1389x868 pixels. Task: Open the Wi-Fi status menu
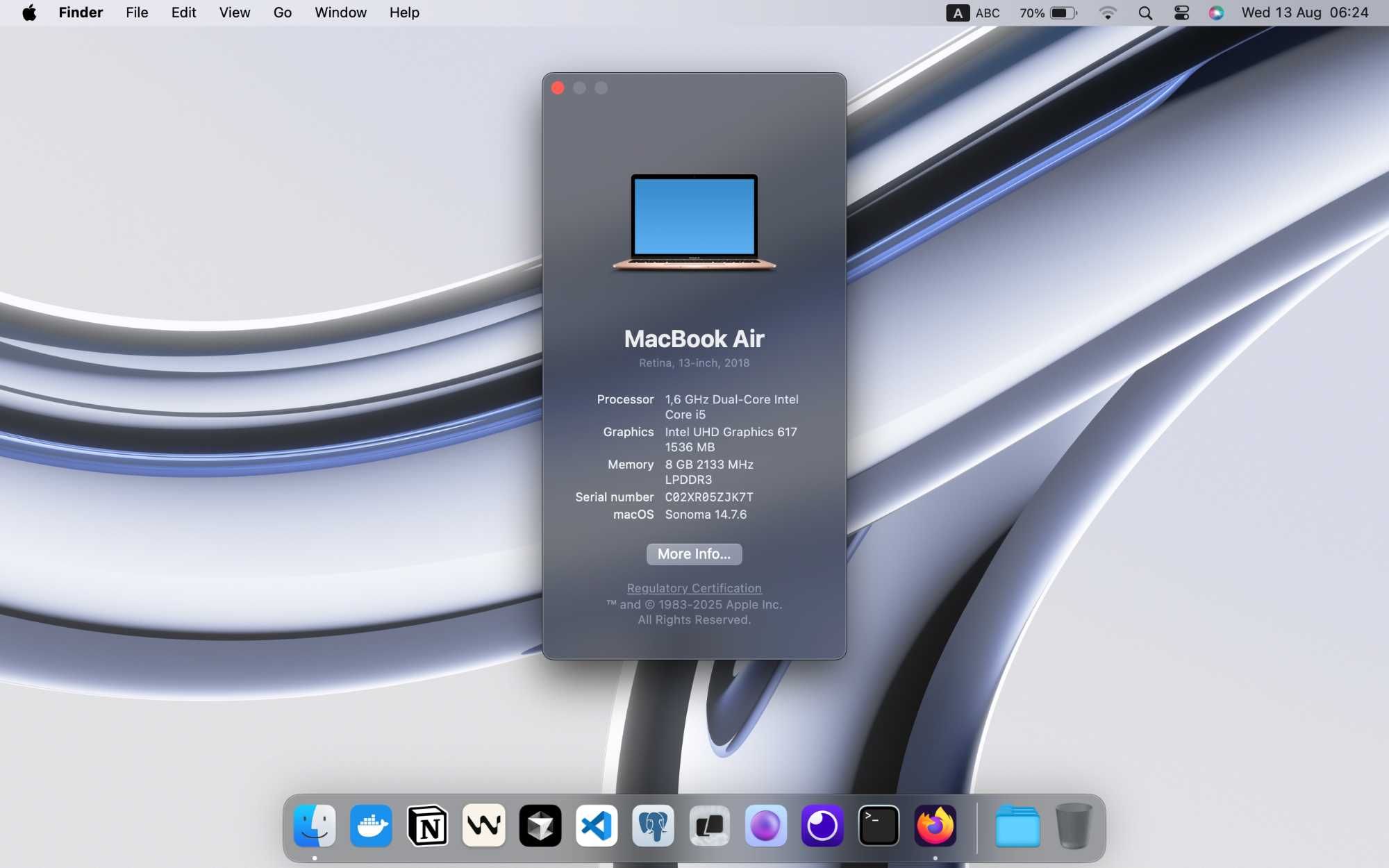pyautogui.click(x=1108, y=12)
